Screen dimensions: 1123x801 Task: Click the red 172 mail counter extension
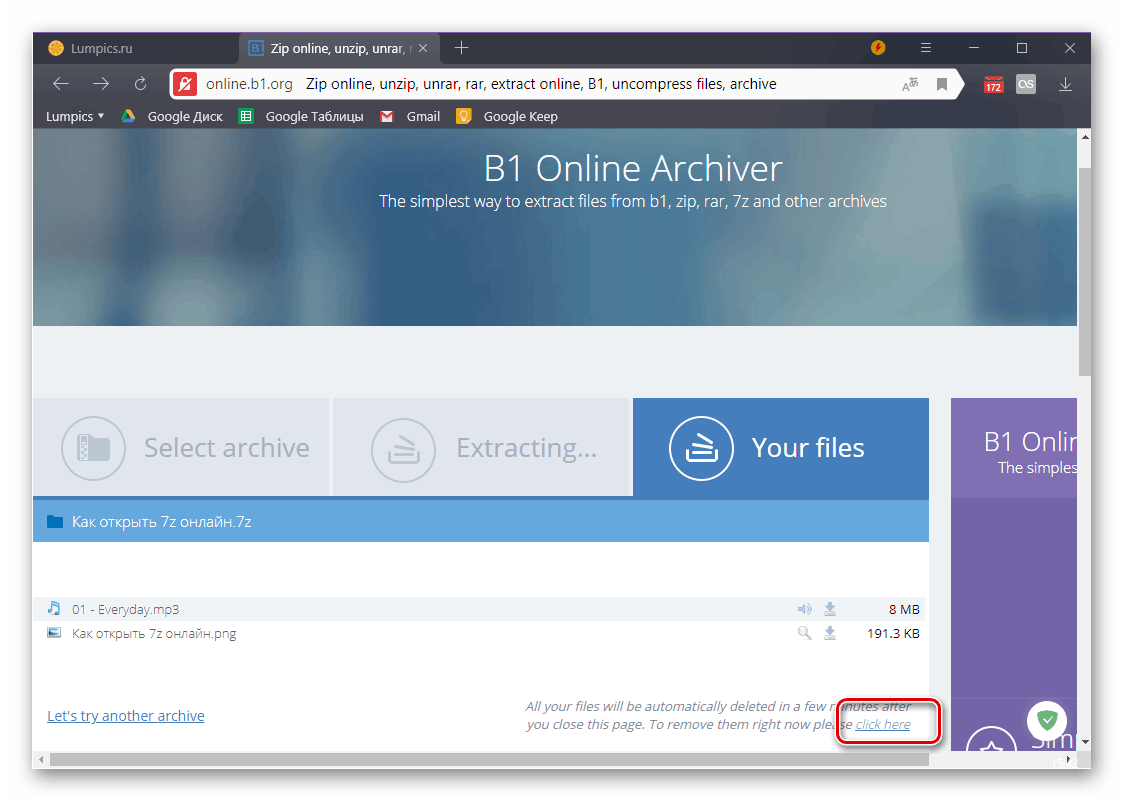tap(993, 84)
